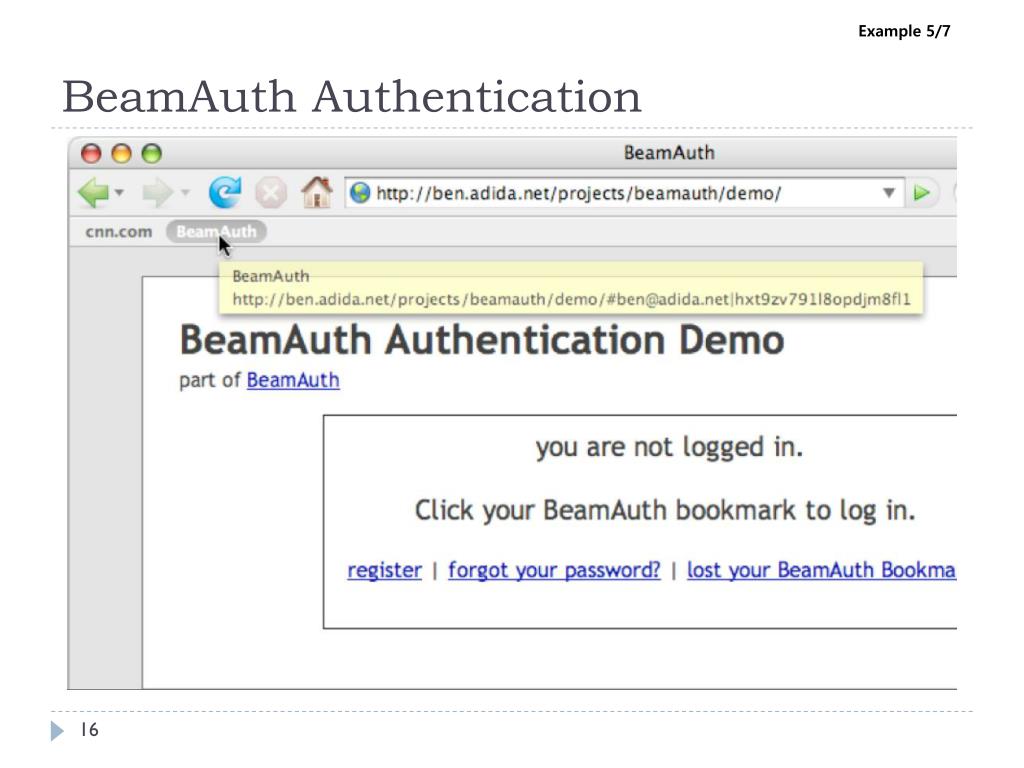Click the tooltip bookmark URL text
Viewport: 1024px width, 768px height.
(x=571, y=300)
